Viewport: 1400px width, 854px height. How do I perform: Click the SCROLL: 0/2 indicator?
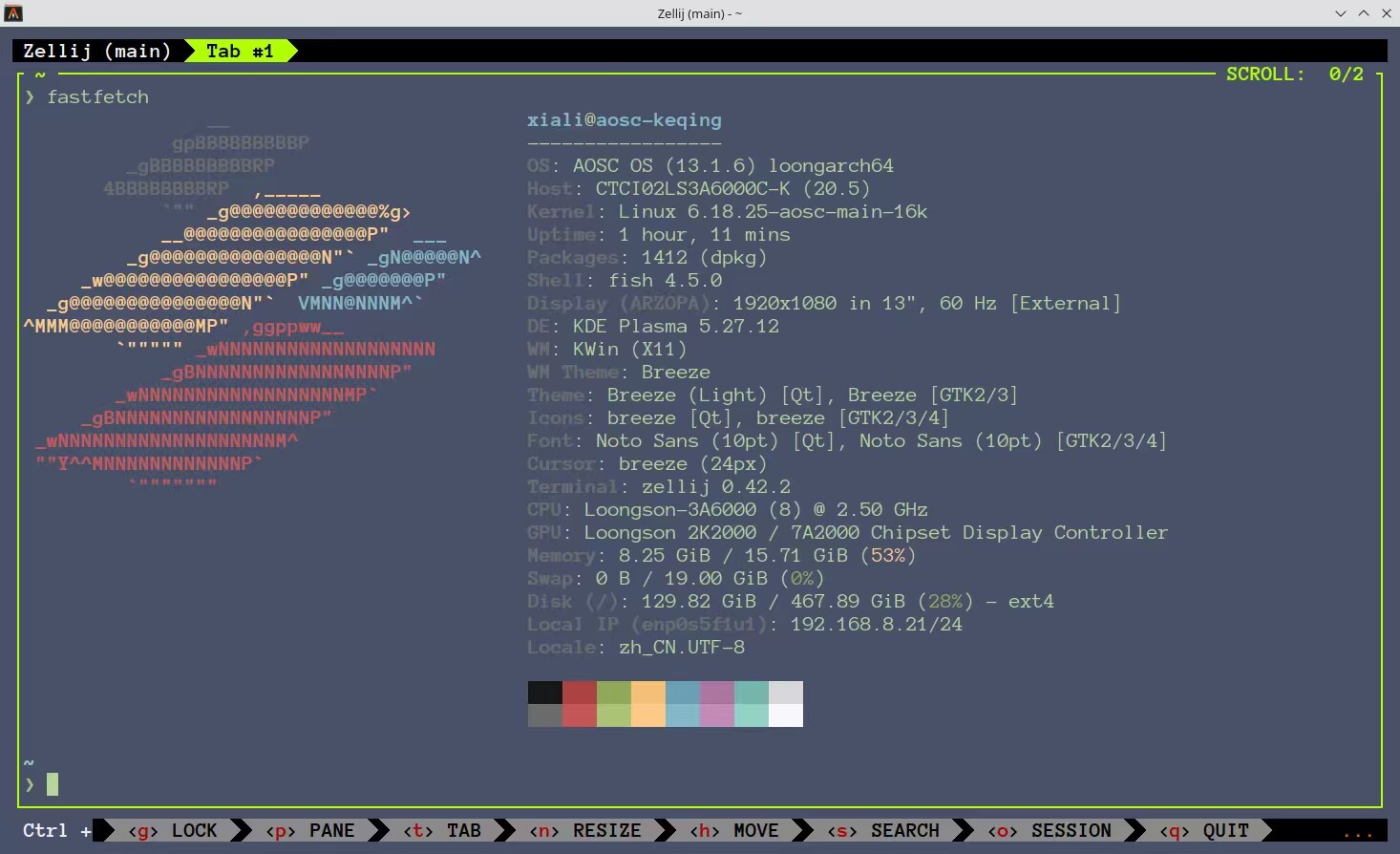(1295, 74)
